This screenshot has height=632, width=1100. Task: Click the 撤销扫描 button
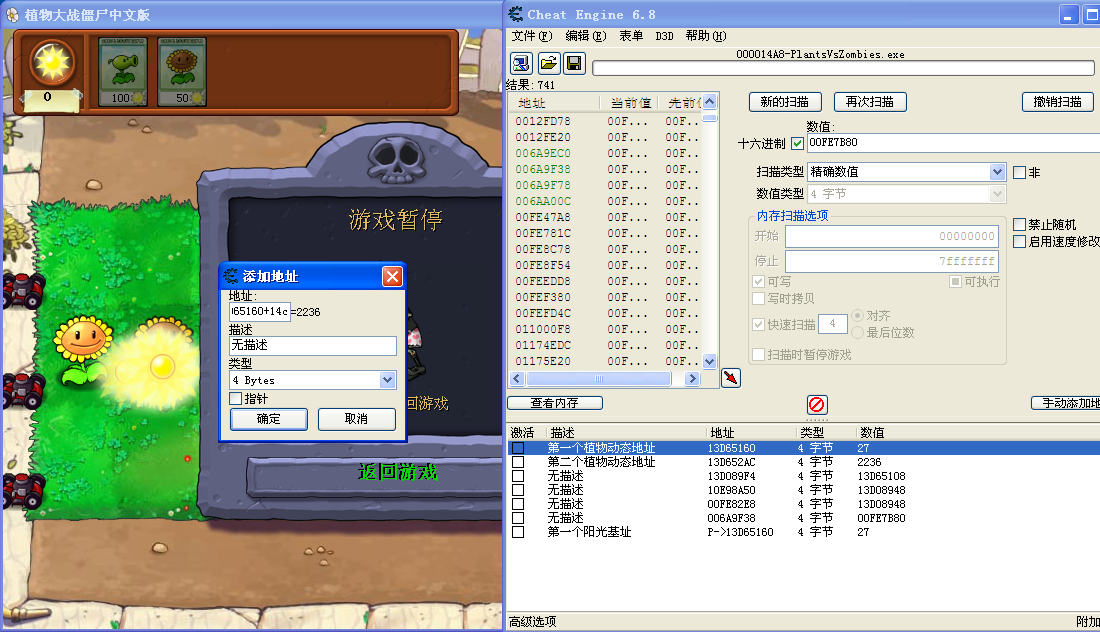[1057, 102]
